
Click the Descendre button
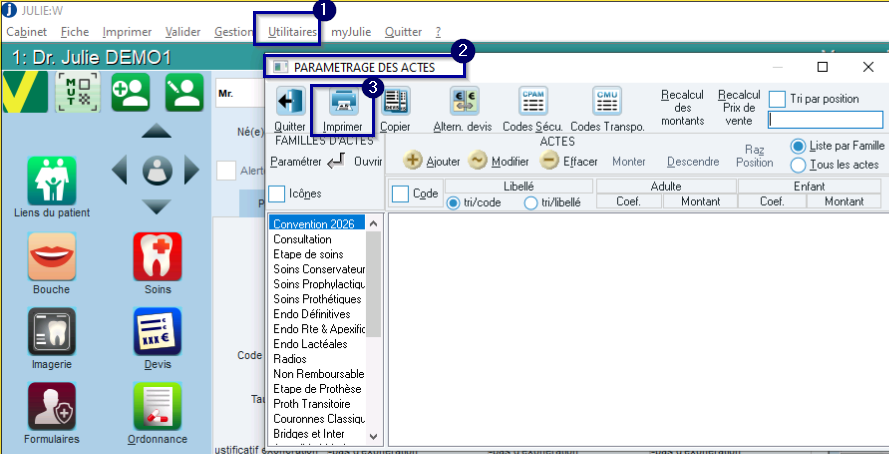pyautogui.click(x=693, y=162)
